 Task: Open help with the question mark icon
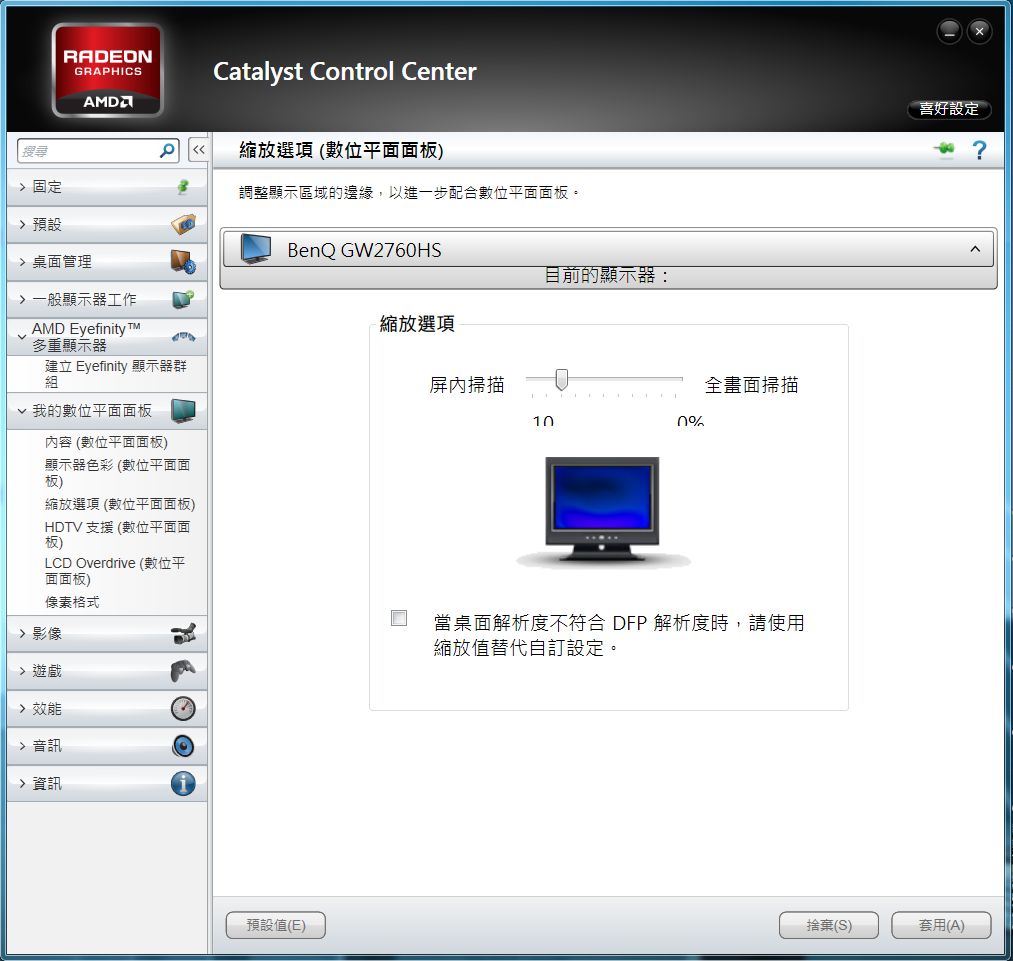click(979, 150)
